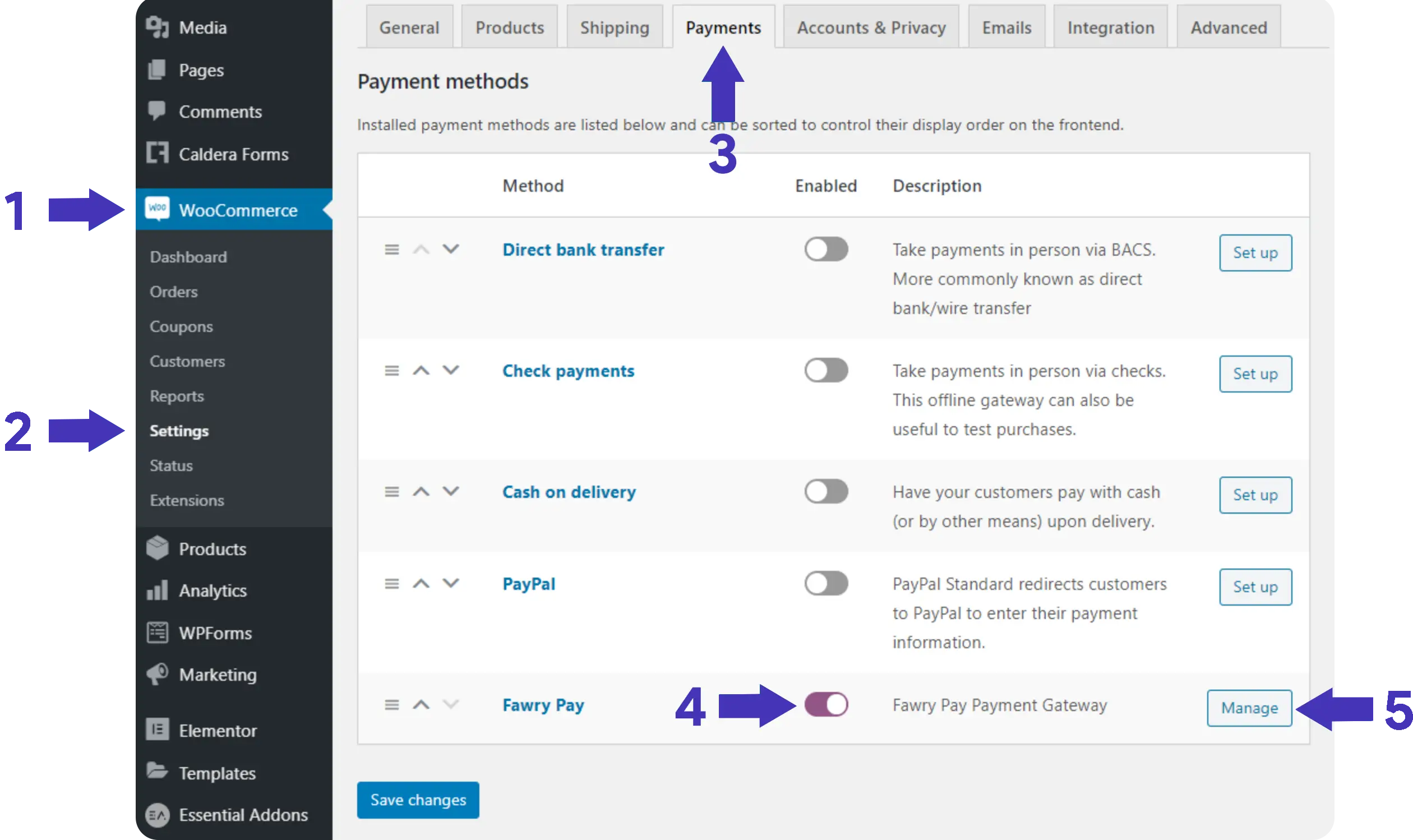Grab the drag handle for Fawry Pay
1413x840 pixels.
coord(391,705)
